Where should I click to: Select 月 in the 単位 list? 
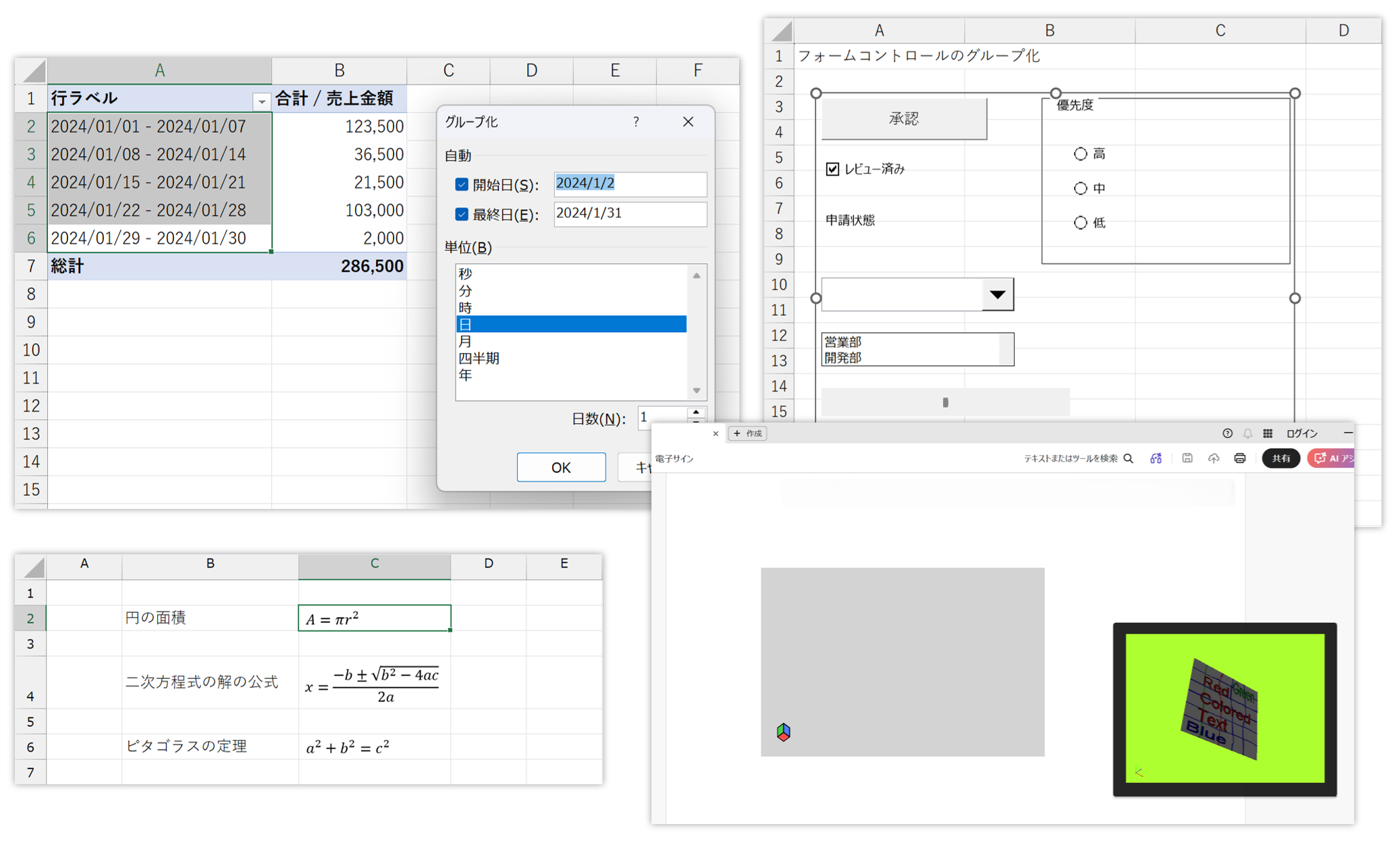tap(571, 342)
